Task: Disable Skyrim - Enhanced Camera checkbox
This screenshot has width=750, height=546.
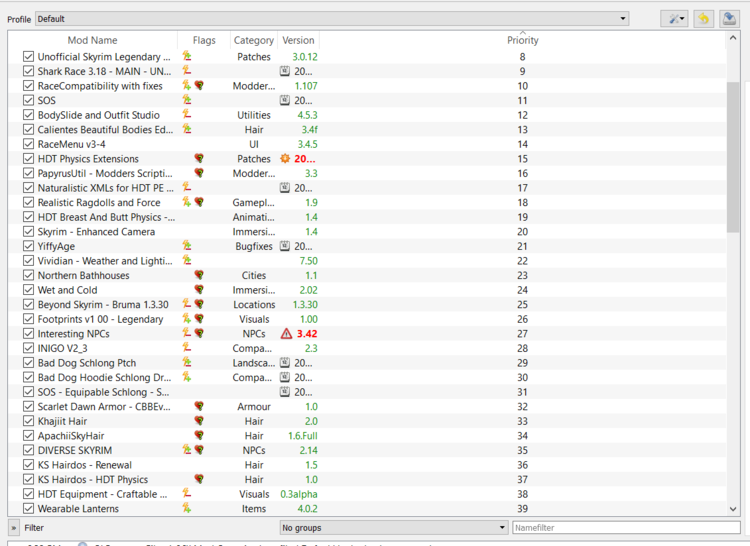Action: click(x=28, y=231)
